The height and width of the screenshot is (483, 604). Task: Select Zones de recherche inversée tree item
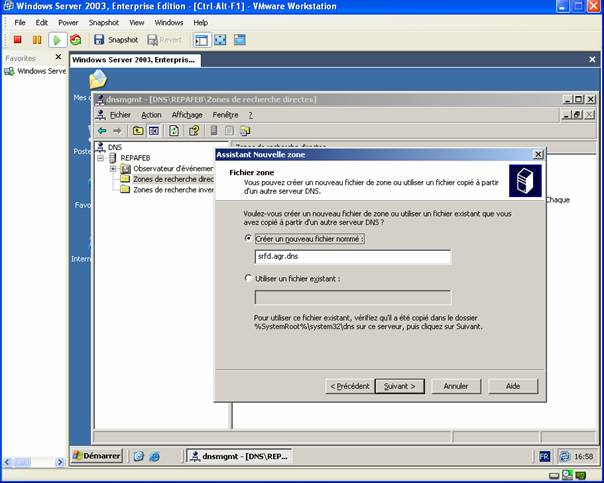[x=173, y=190]
